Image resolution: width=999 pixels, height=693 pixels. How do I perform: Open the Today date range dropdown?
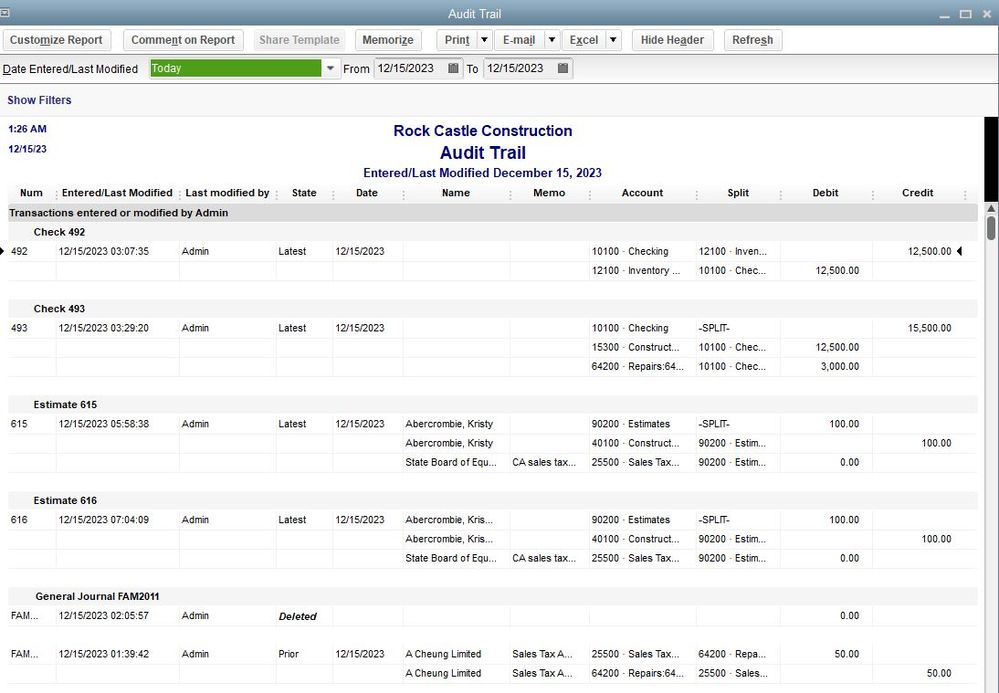pyautogui.click(x=331, y=69)
